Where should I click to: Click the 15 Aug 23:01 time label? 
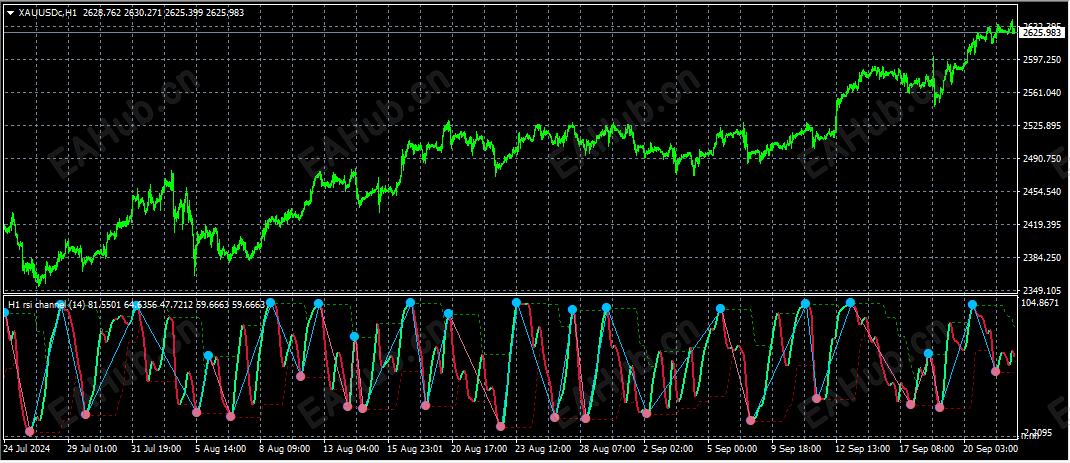[x=415, y=449]
